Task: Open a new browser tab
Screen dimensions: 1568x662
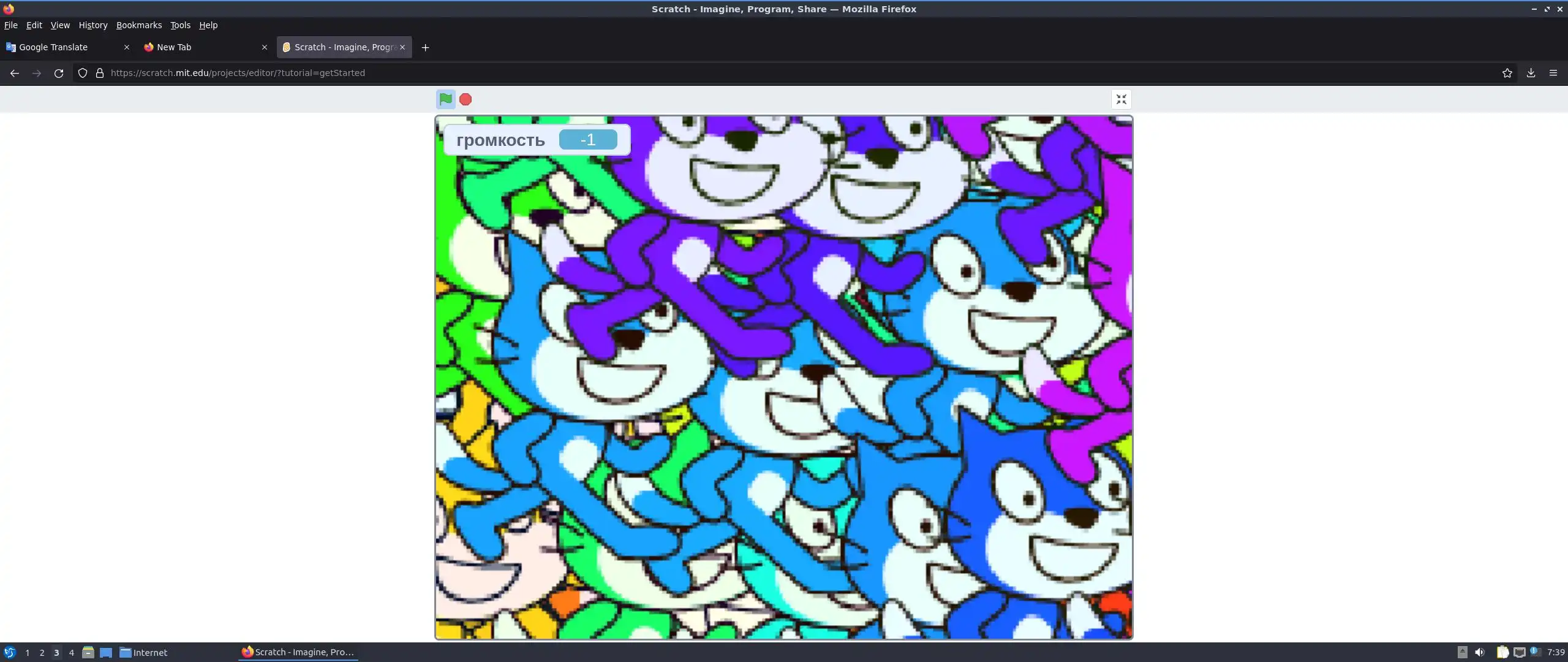Action: pos(425,47)
